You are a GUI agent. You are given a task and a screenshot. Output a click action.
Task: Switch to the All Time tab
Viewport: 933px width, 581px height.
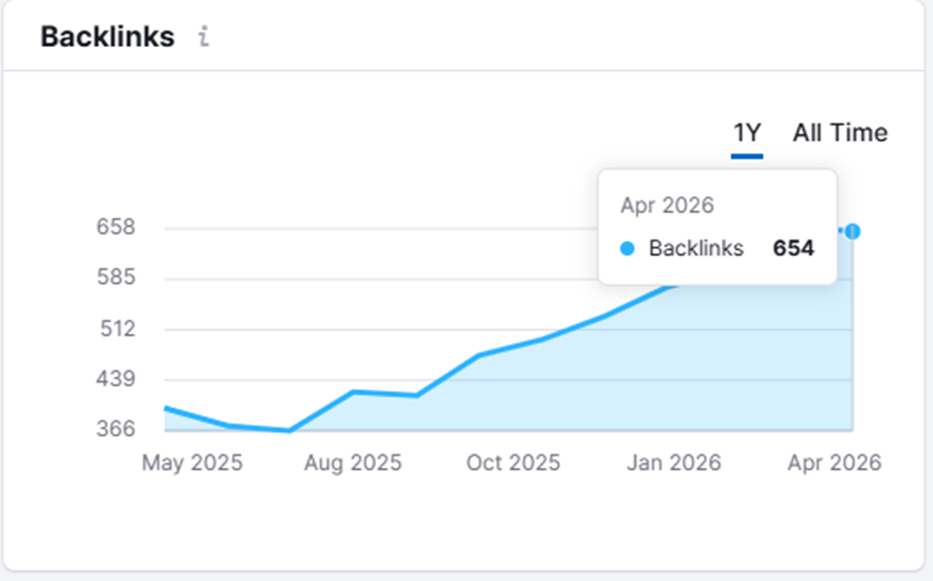click(x=840, y=133)
